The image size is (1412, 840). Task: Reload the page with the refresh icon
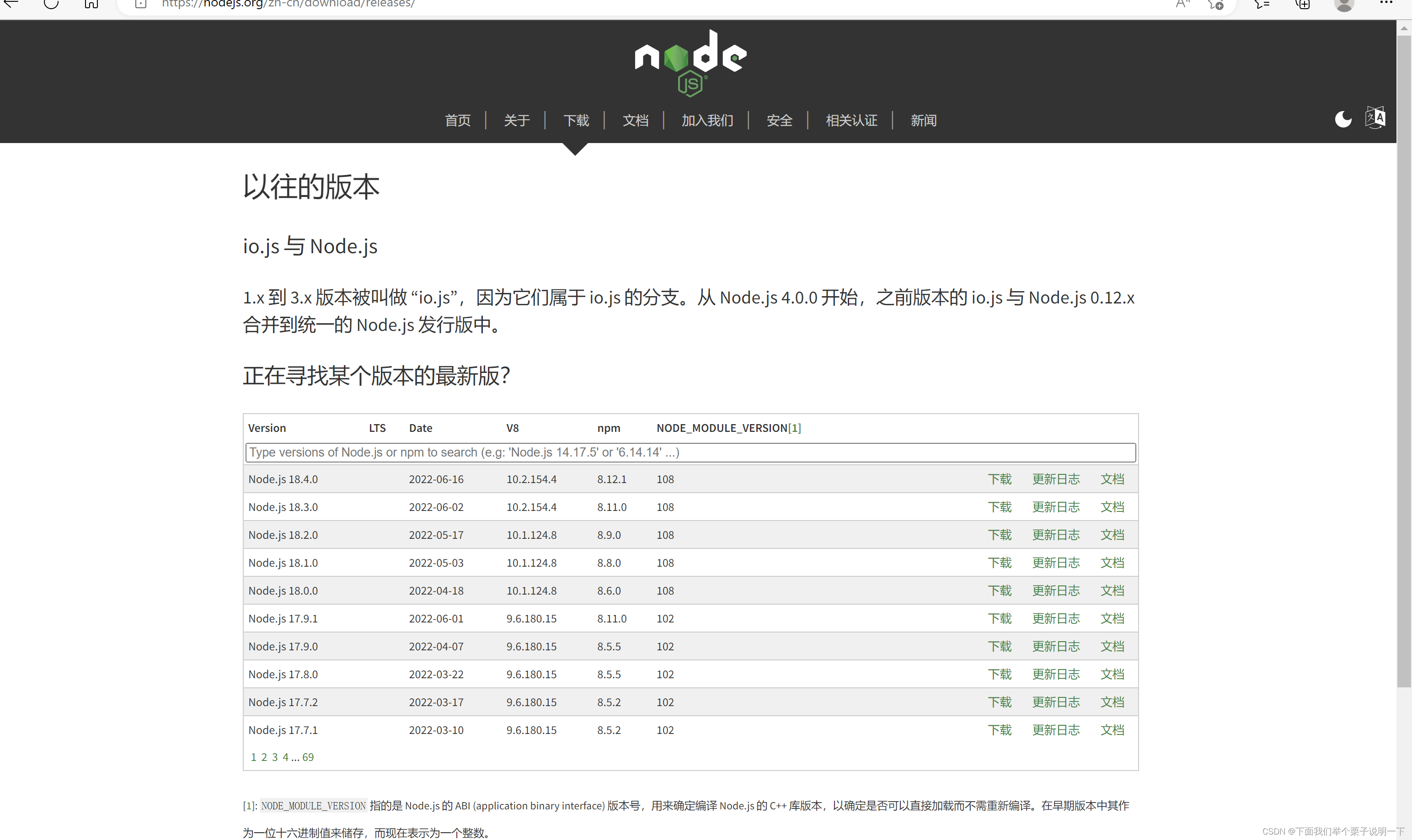[x=51, y=4]
